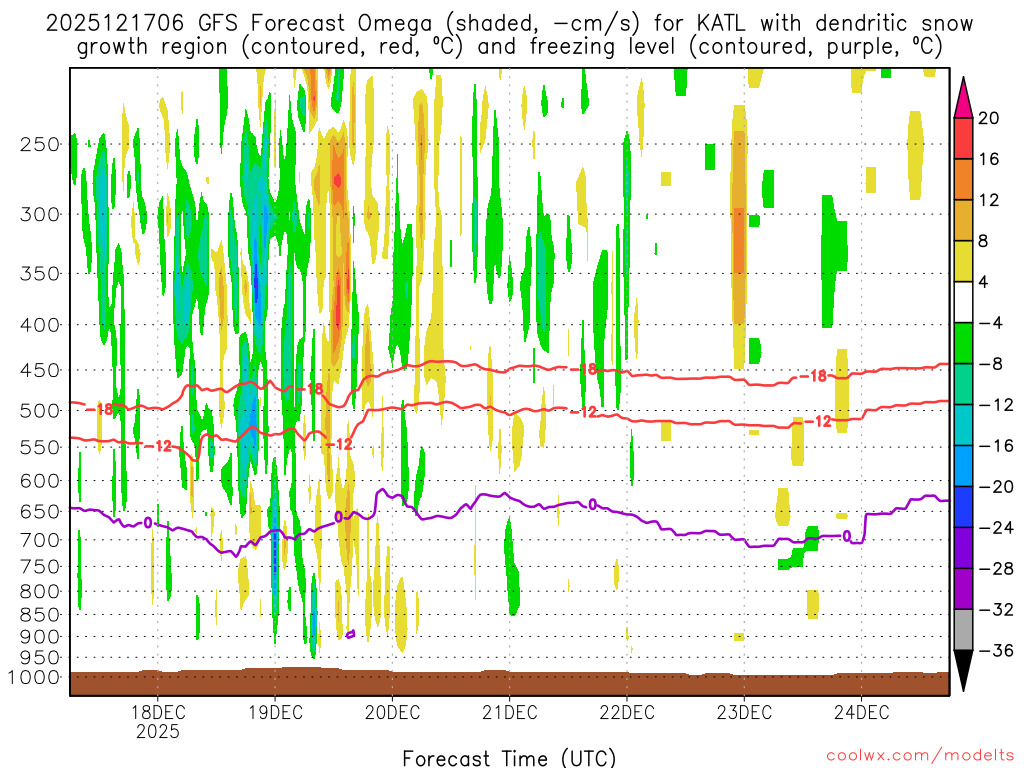
Task: Click the 24DEC date label
Action: [x=862, y=712]
